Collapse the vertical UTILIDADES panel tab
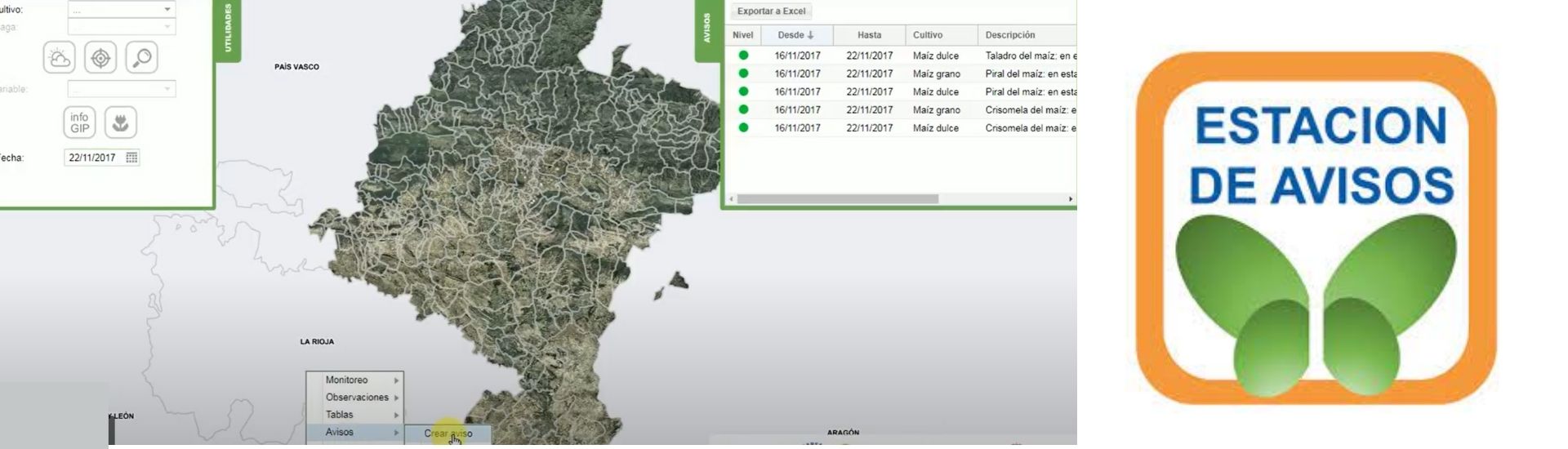 [x=228, y=29]
